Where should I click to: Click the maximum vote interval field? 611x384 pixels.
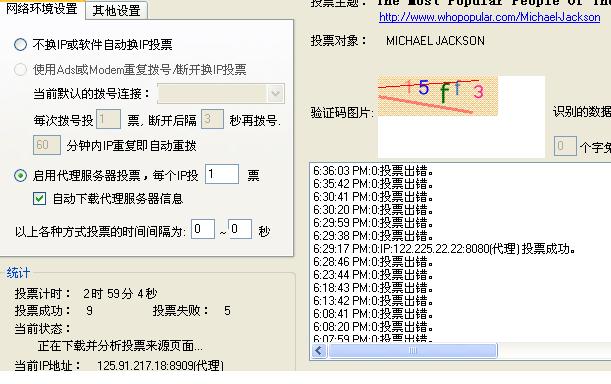tap(240, 229)
